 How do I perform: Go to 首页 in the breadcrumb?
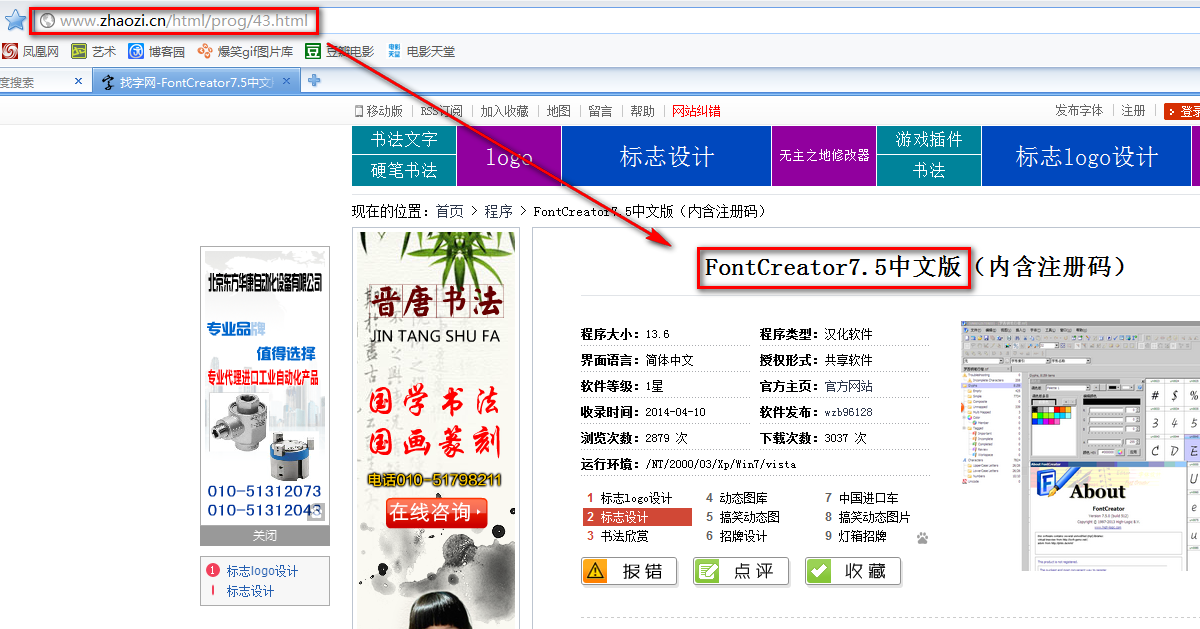pos(449,211)
